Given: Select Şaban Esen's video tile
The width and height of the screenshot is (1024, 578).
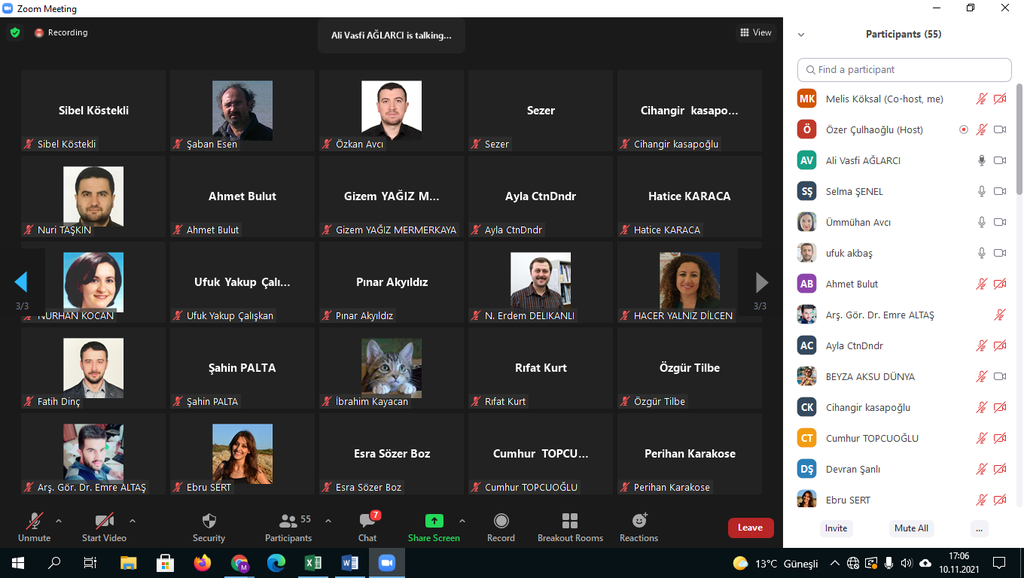Looking at the screenshot, I should pos(242,110).
